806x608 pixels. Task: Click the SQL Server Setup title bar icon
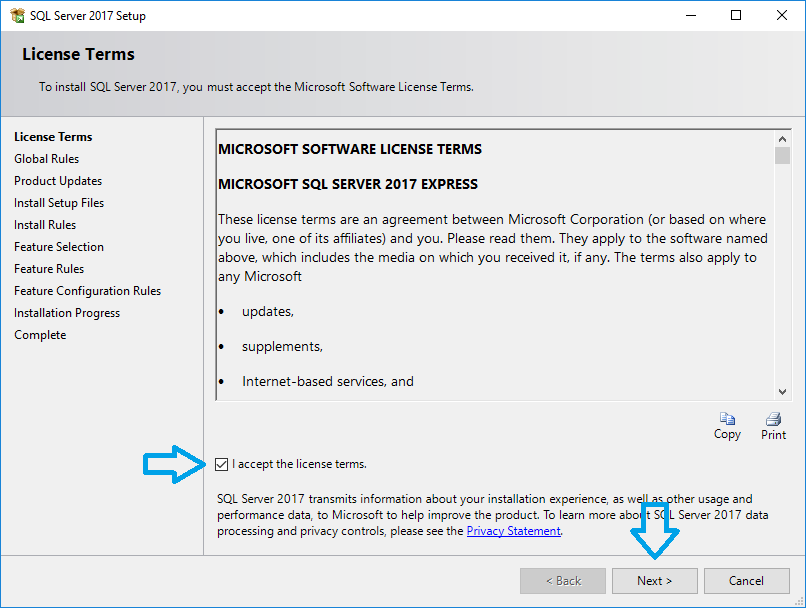[17, 16]
